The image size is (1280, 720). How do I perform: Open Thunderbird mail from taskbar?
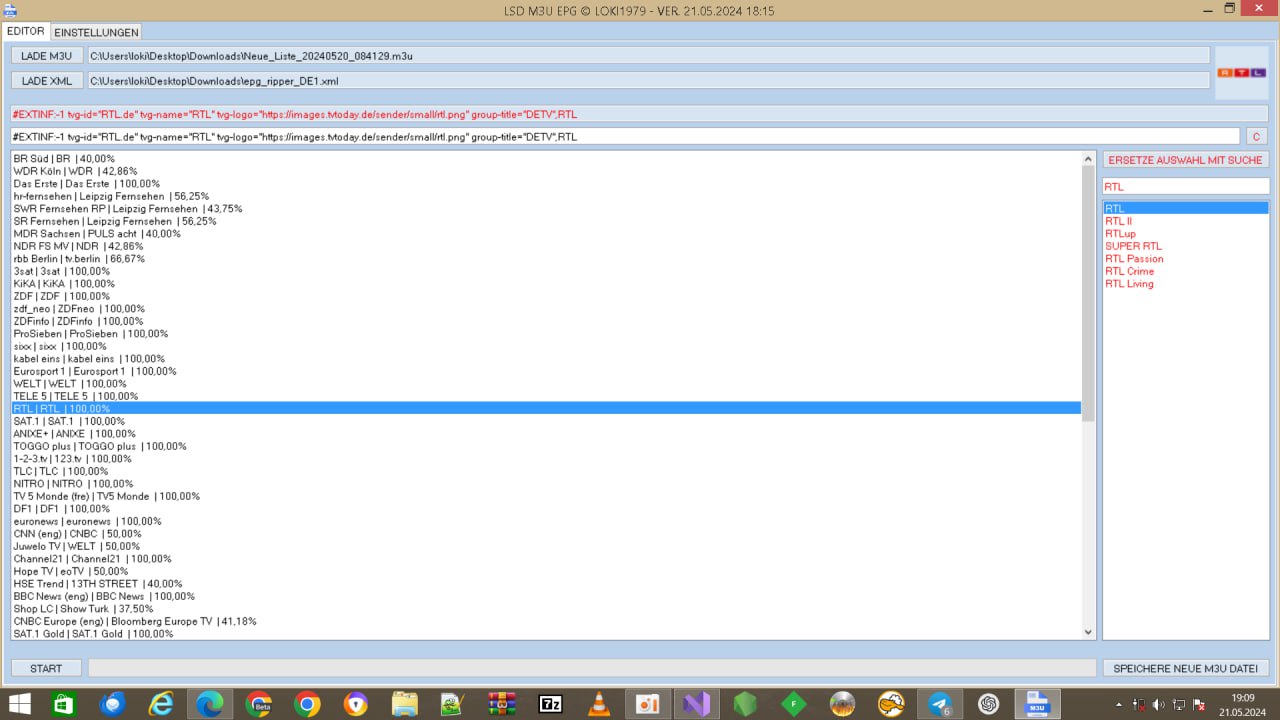pyautogui.click(x=113, y=704)
